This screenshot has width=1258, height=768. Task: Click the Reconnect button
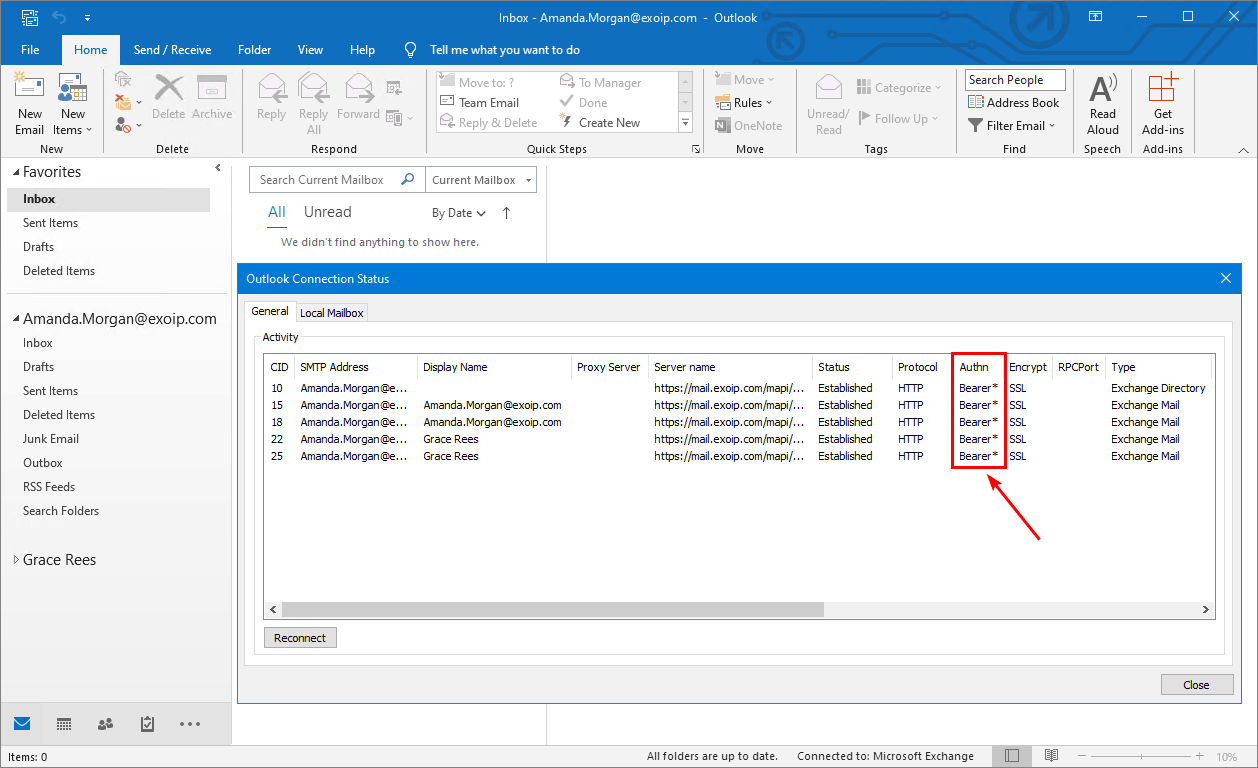click(300, 638)
